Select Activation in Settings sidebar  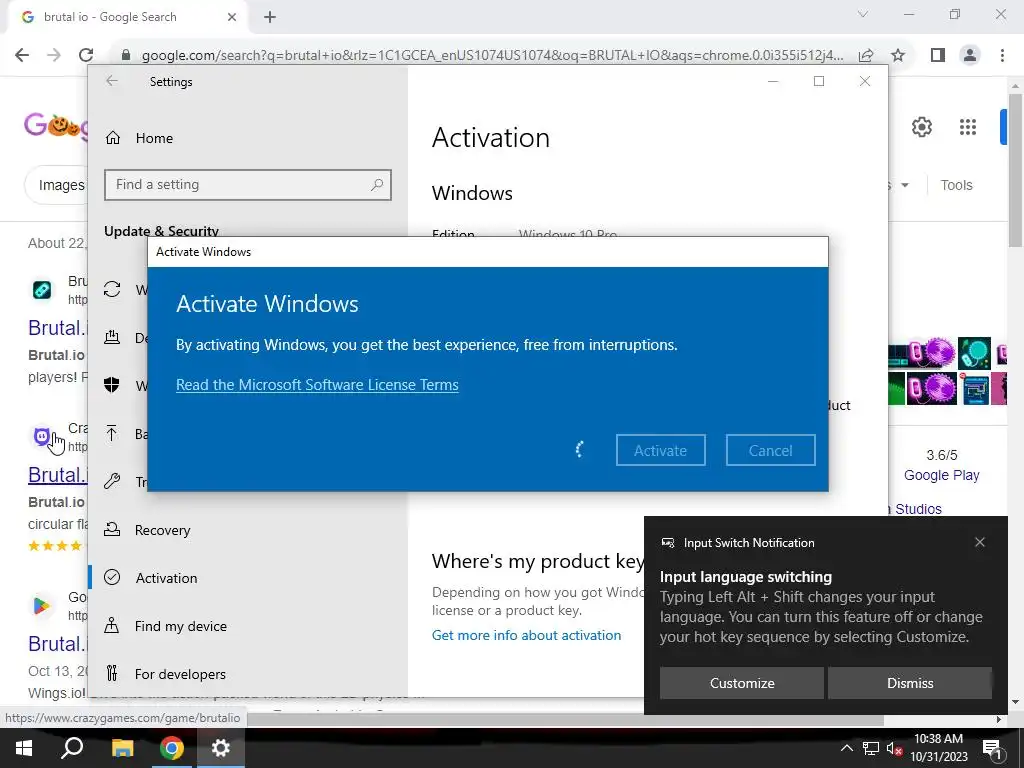(x=166, y=577)
